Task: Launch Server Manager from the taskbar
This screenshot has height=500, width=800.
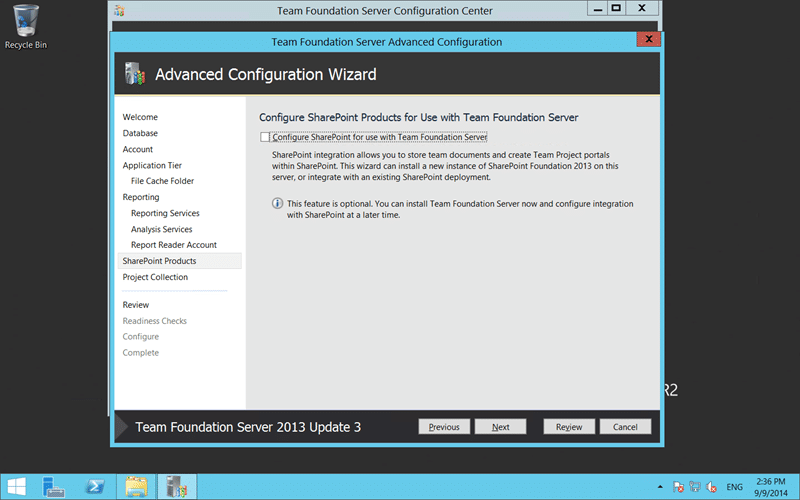Action: [x=54, y=487]
